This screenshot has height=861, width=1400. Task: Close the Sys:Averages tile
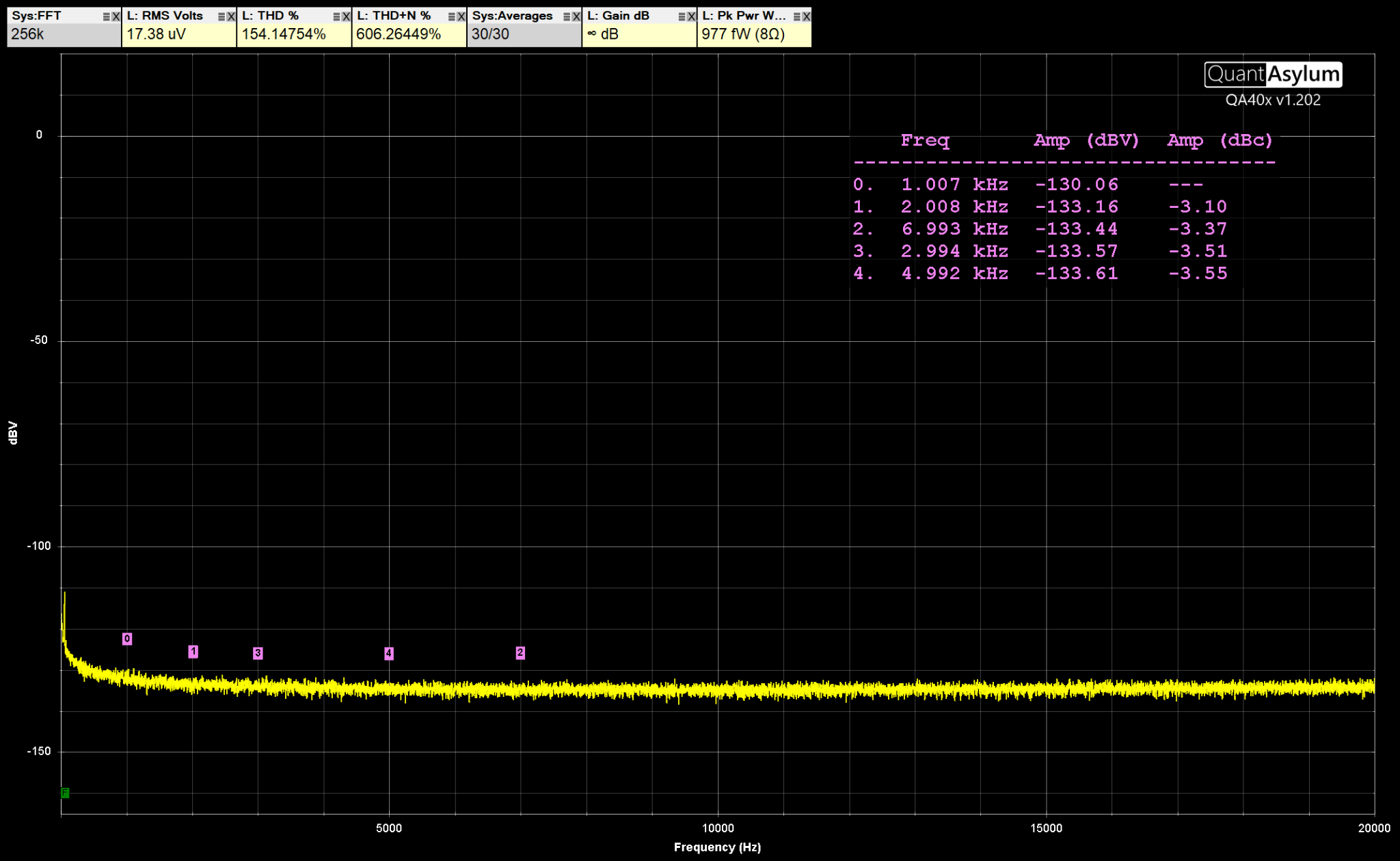(576, 16)
